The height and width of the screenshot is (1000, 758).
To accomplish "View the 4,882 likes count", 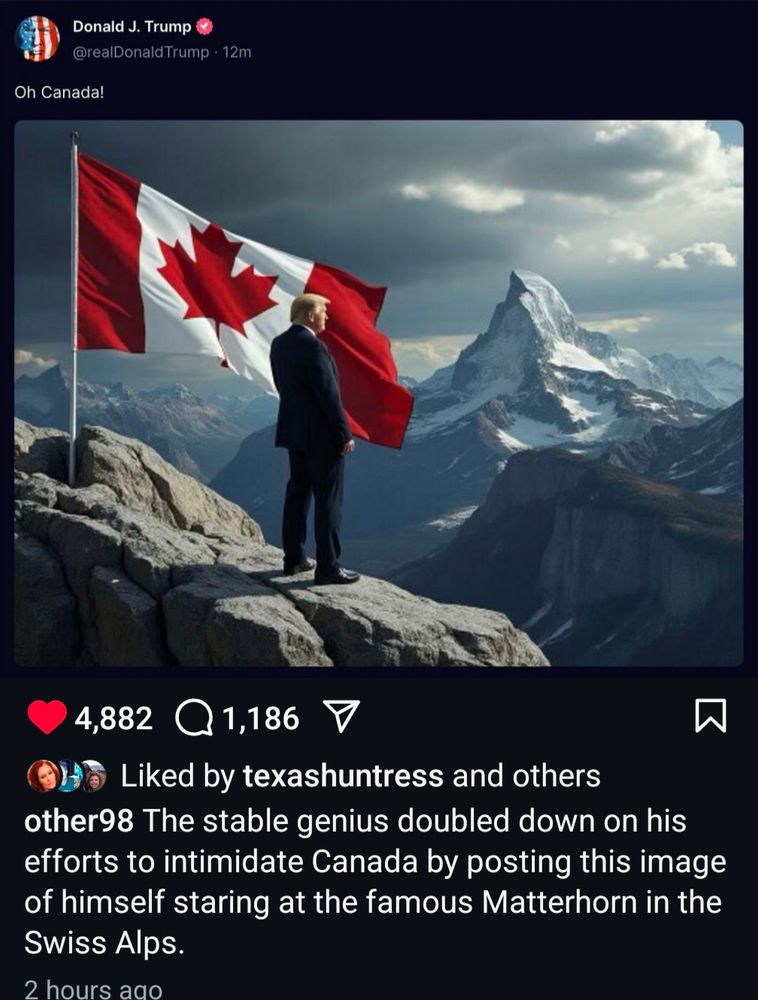I will coord(114,718).
